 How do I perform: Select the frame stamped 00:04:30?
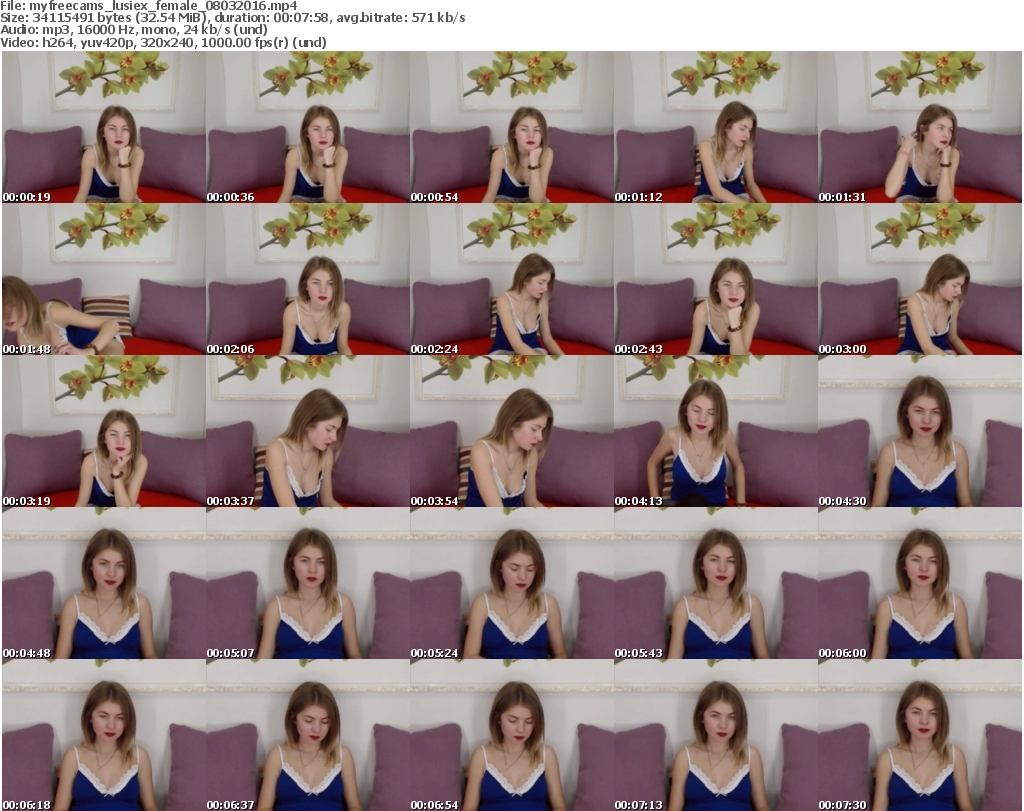tap(920, 432)
